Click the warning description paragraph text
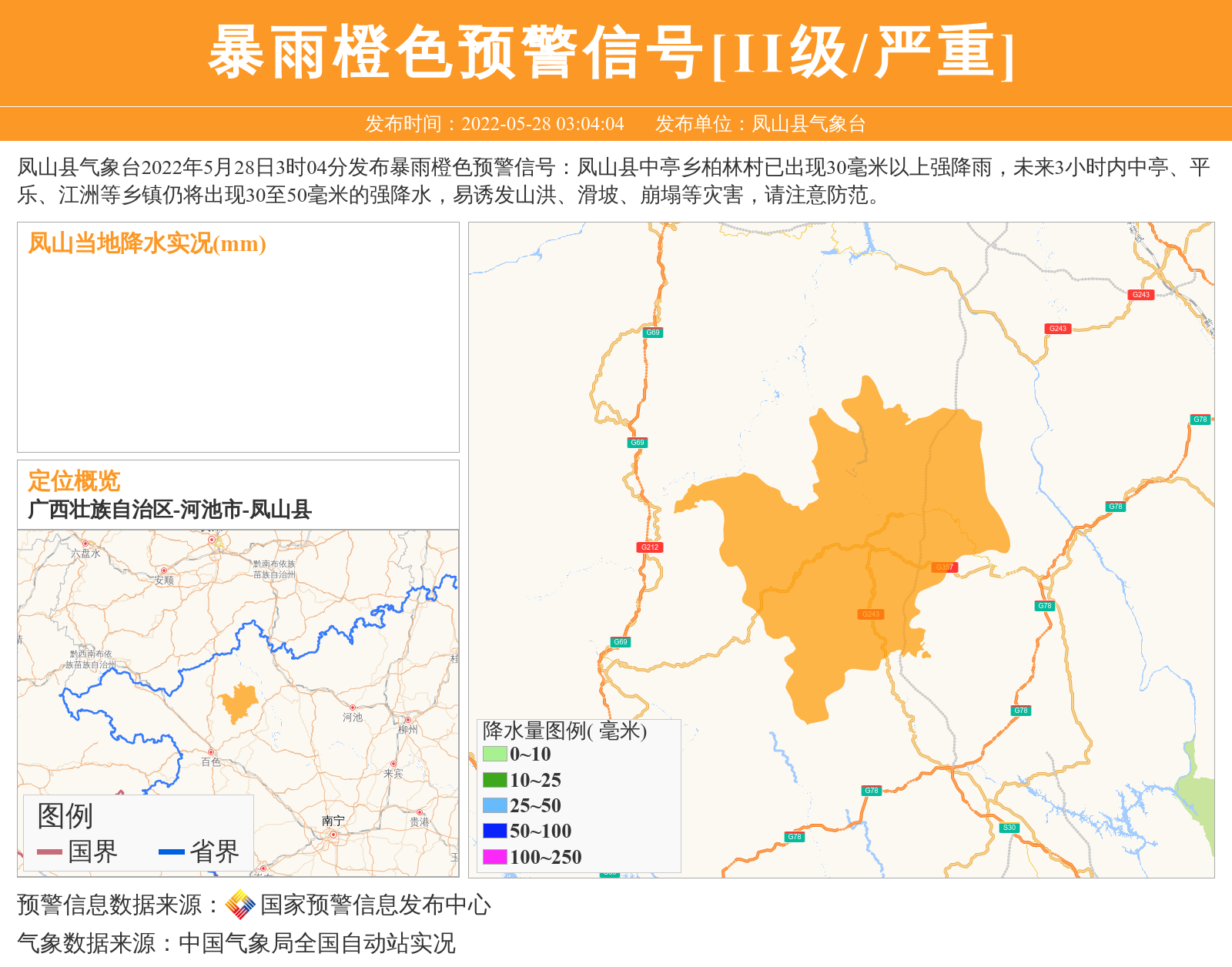1232x967 pixels. 614,181
